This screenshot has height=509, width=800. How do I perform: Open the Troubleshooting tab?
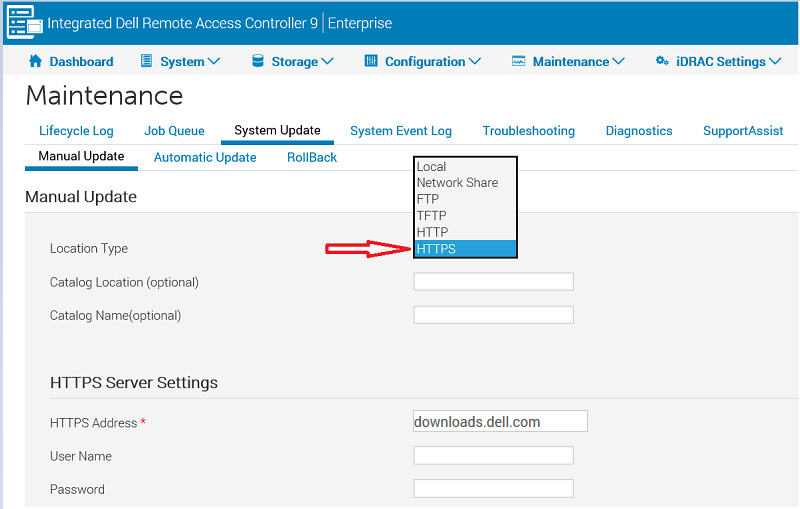coord(529,131)
